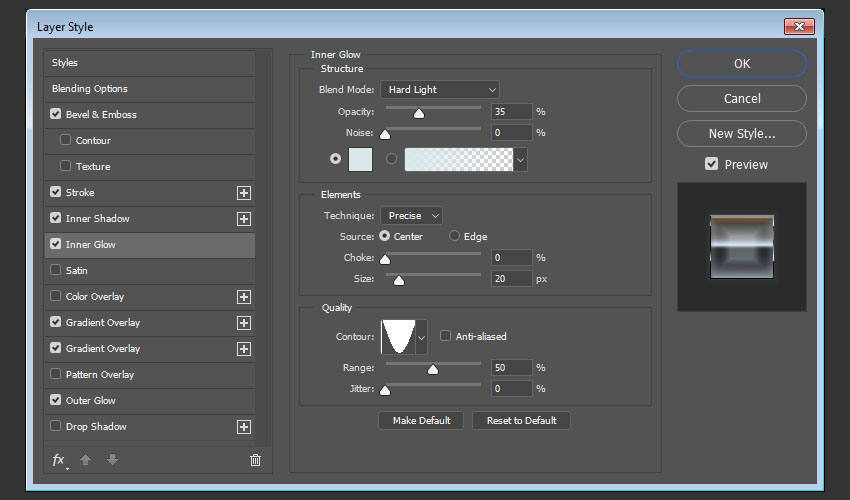Click the solid glow color swatch
Viewport: 850px width, 500px height.
tap(360, 158)
